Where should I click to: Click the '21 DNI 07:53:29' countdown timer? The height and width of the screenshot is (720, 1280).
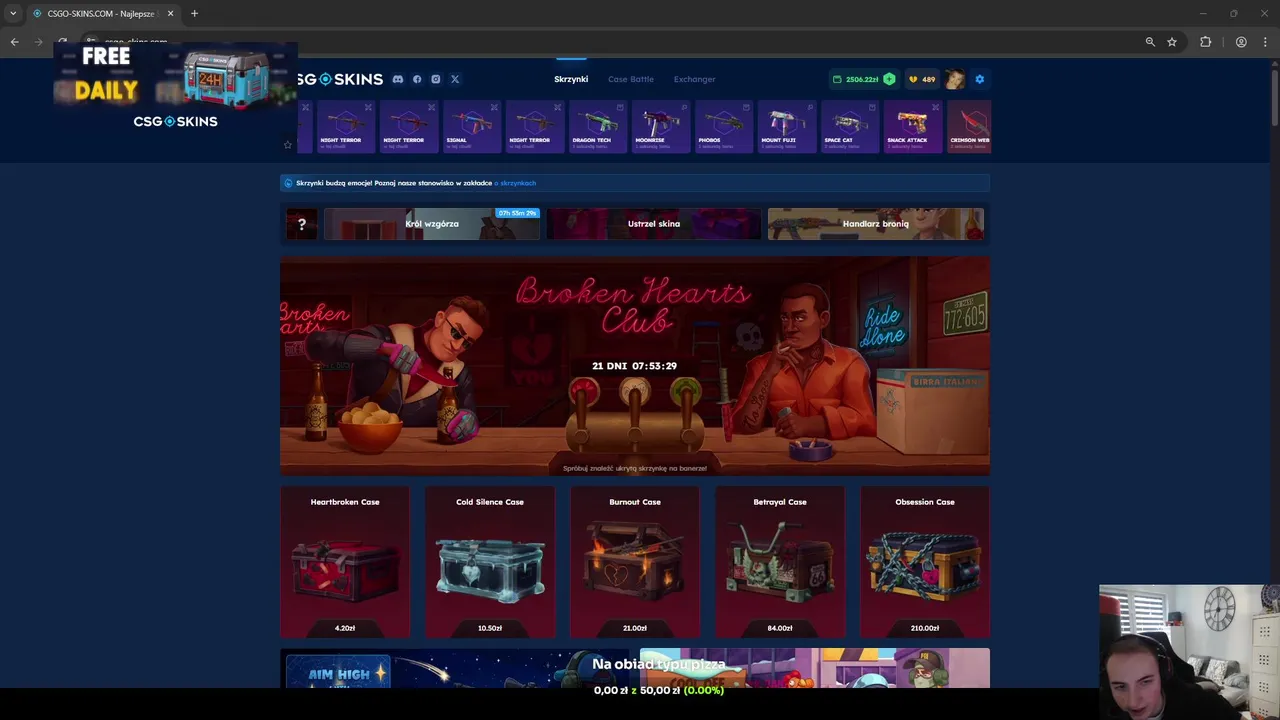point(634,366)
